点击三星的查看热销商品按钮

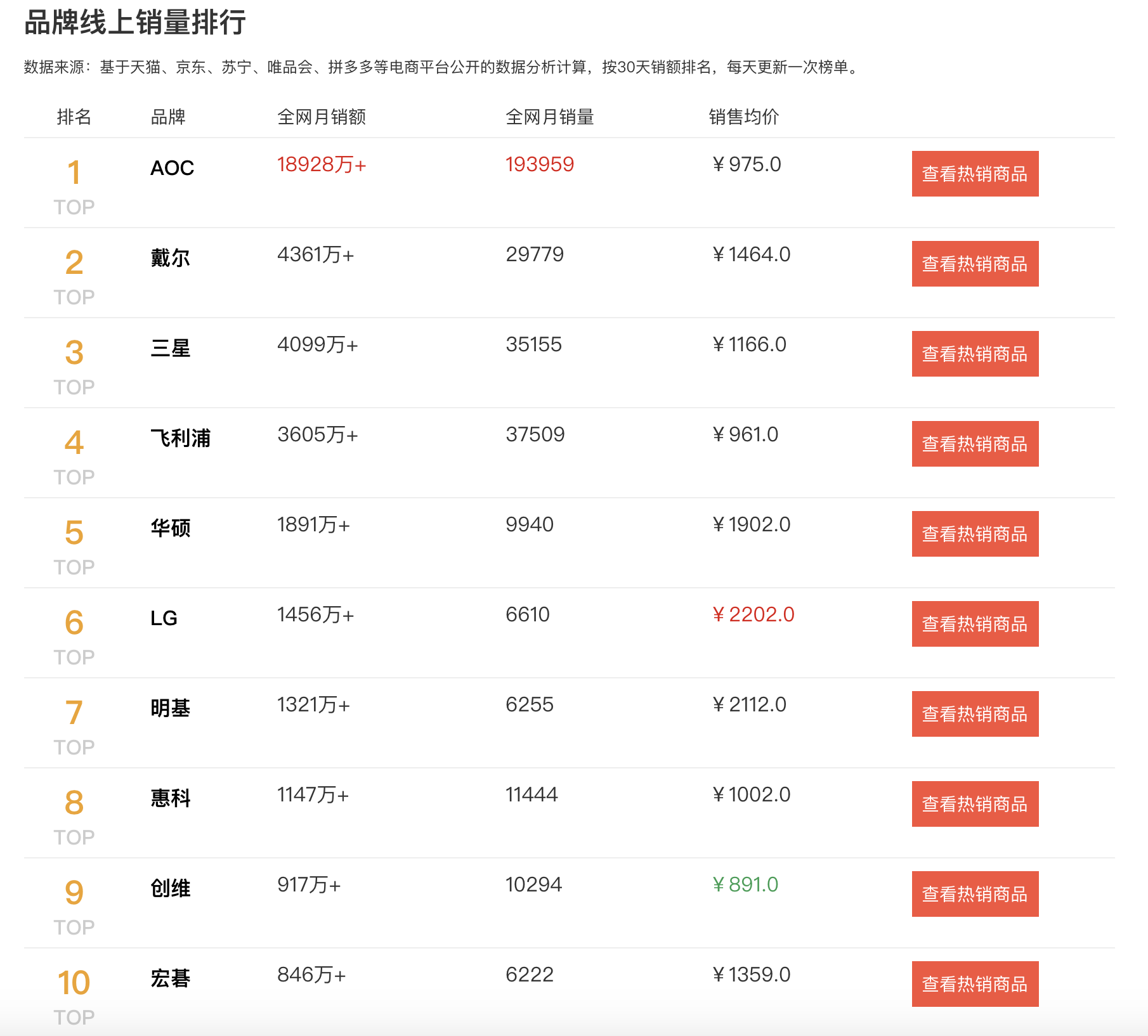(x=975, y=354)
